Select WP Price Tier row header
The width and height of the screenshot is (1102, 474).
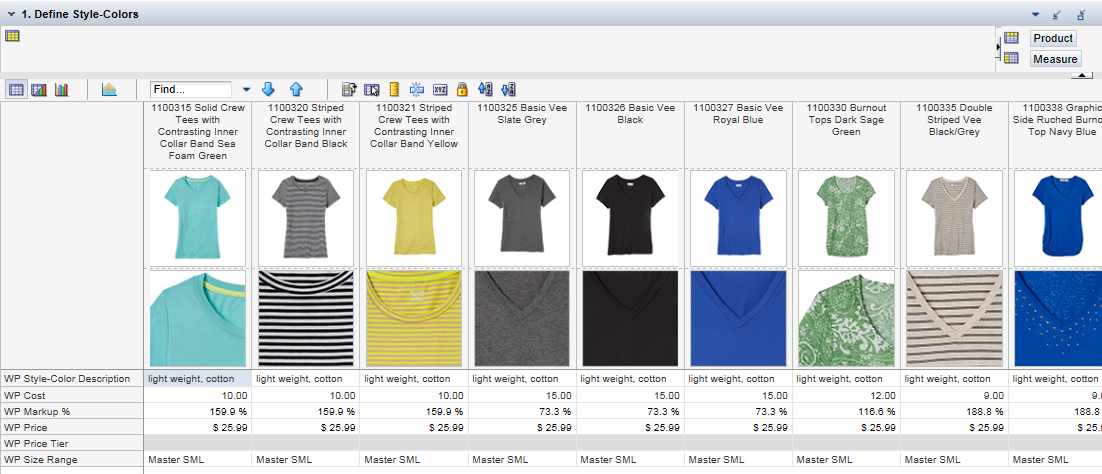(x=72, y=443)
